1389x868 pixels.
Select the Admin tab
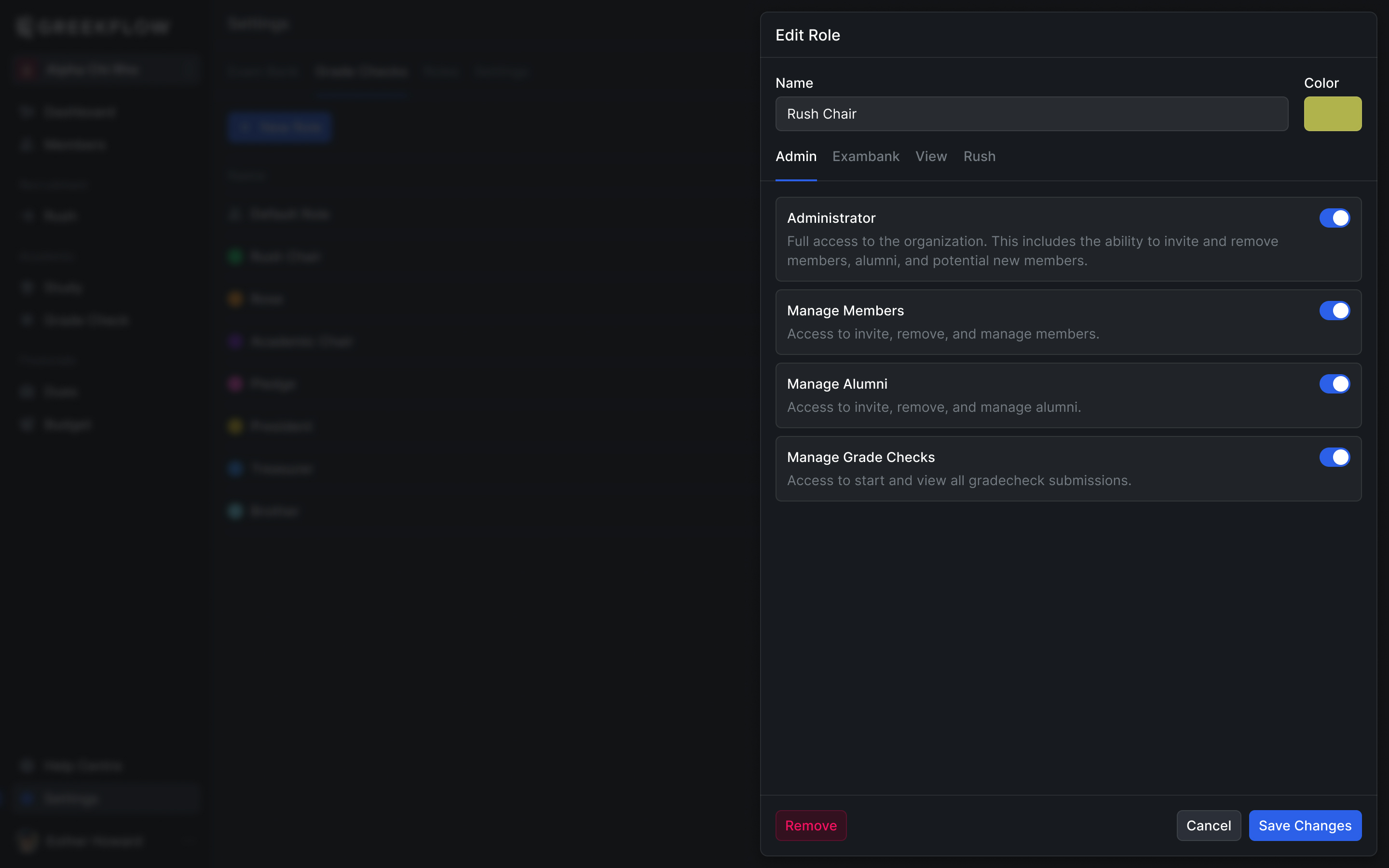(x=795, y=156)
